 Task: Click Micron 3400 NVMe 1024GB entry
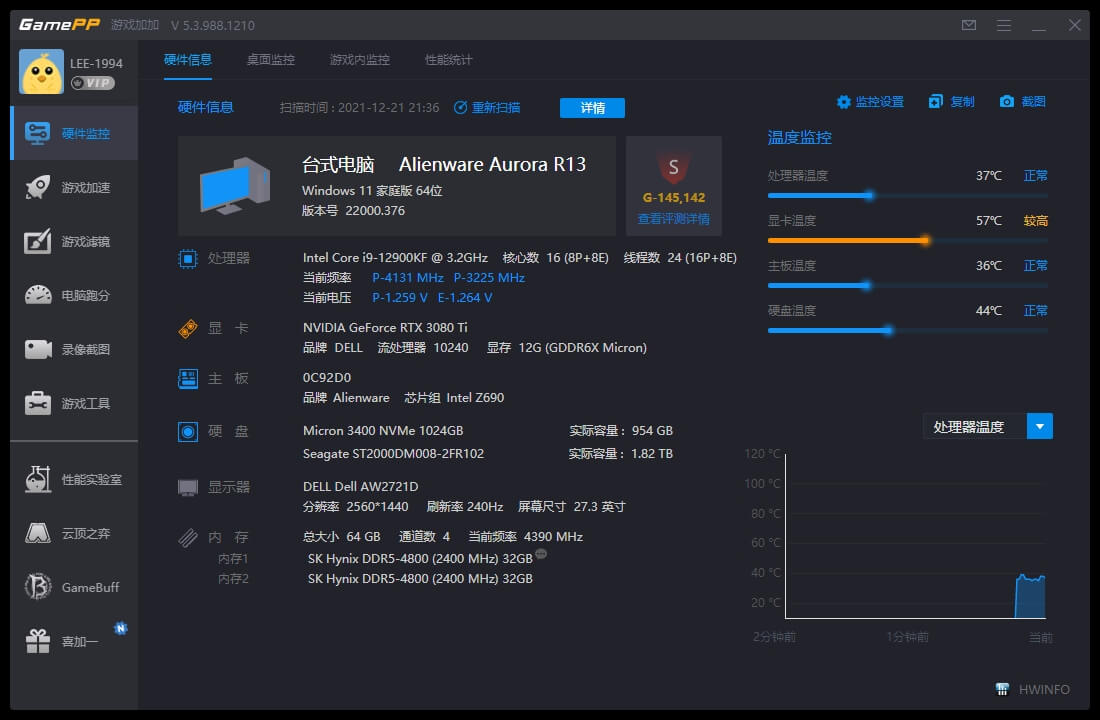pos(383,431)
